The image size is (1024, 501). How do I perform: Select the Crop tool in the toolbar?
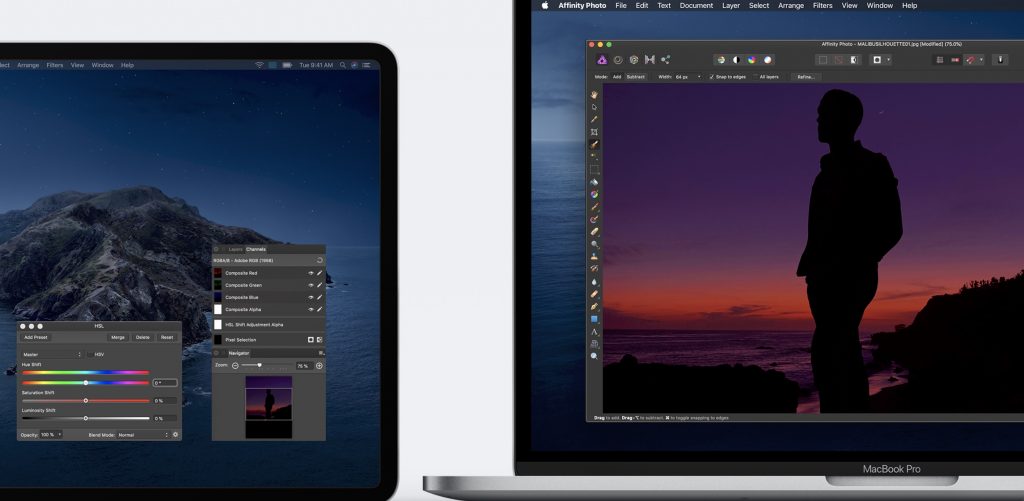(594, 132)
